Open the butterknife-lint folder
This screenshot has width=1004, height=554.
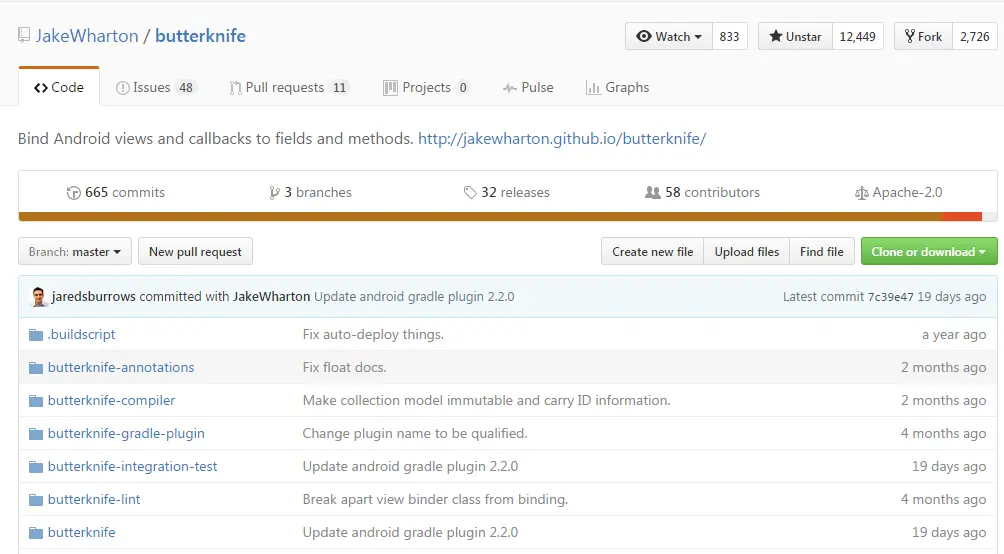(x=94, y=500)
